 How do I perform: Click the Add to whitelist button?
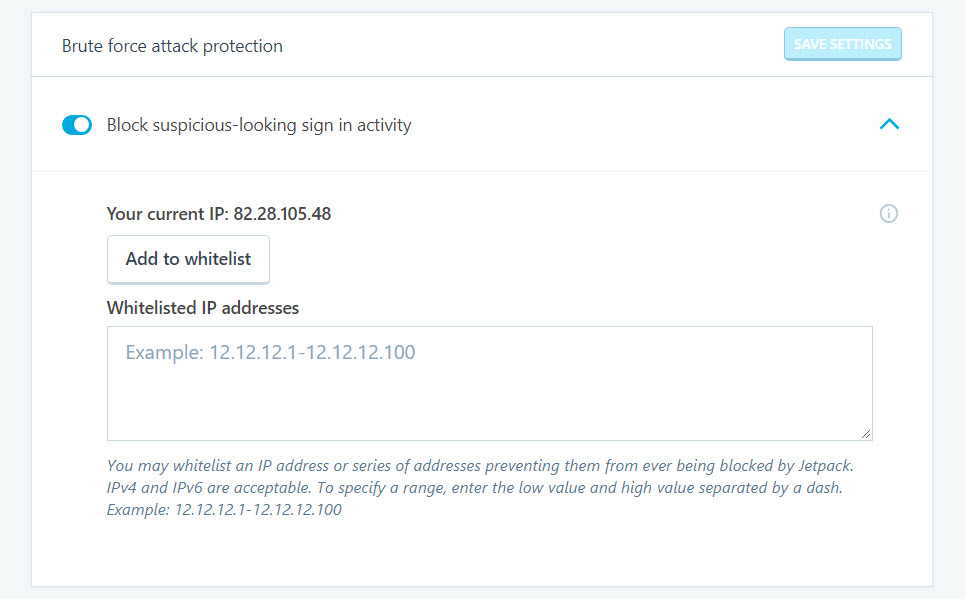point(188,259)
